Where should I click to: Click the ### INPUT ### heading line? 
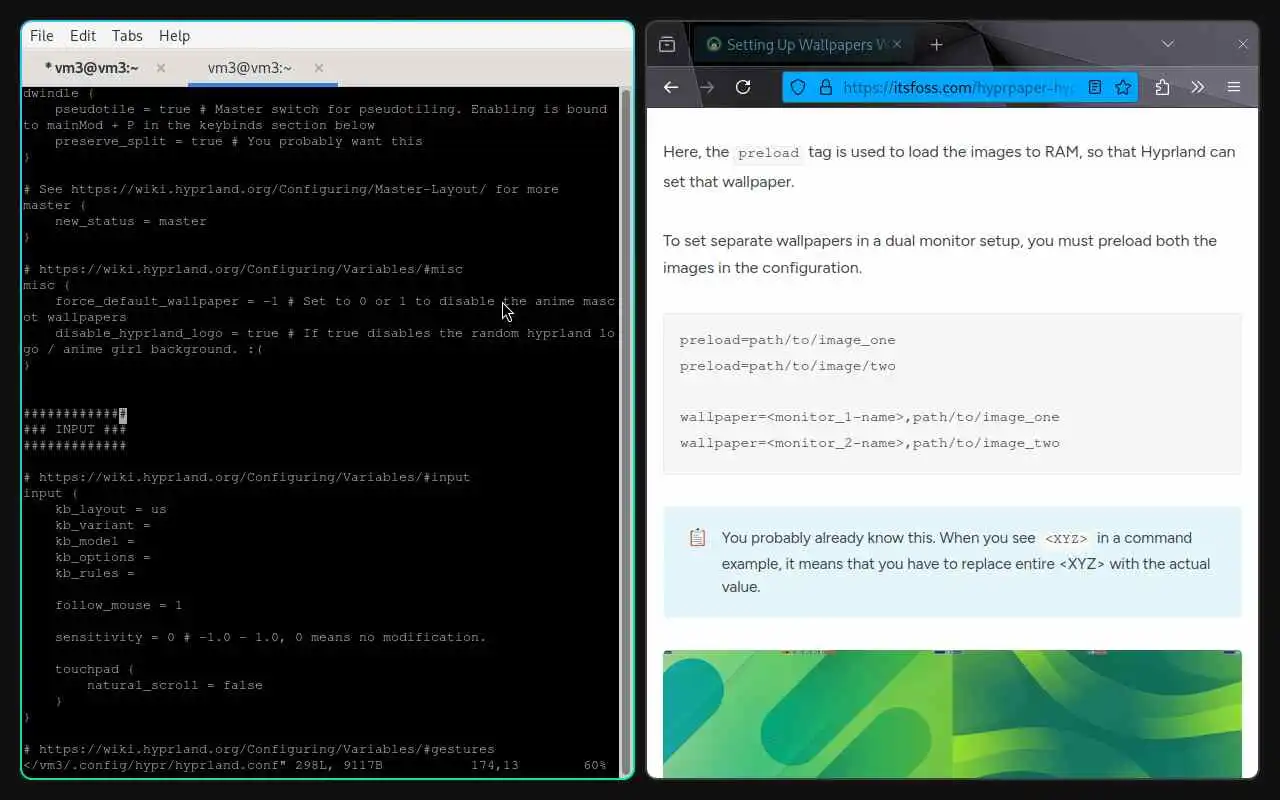click(x=75, y=429)
